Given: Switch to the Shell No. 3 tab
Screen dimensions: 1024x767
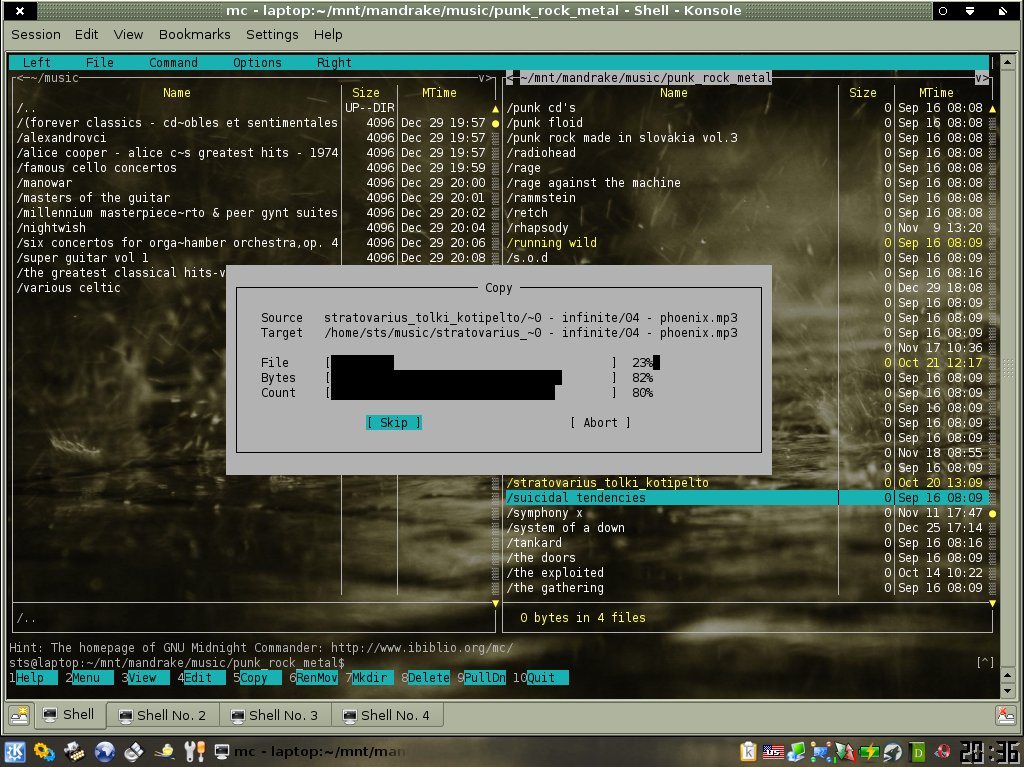Looking at the screenshot, I should 275,715.
